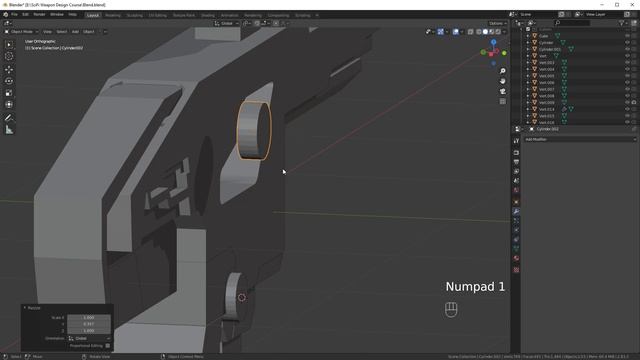Expand the Cube object in outliner
Image resolution: width=640 pixels, height=360 pixels.
click(x=528, y=36)
